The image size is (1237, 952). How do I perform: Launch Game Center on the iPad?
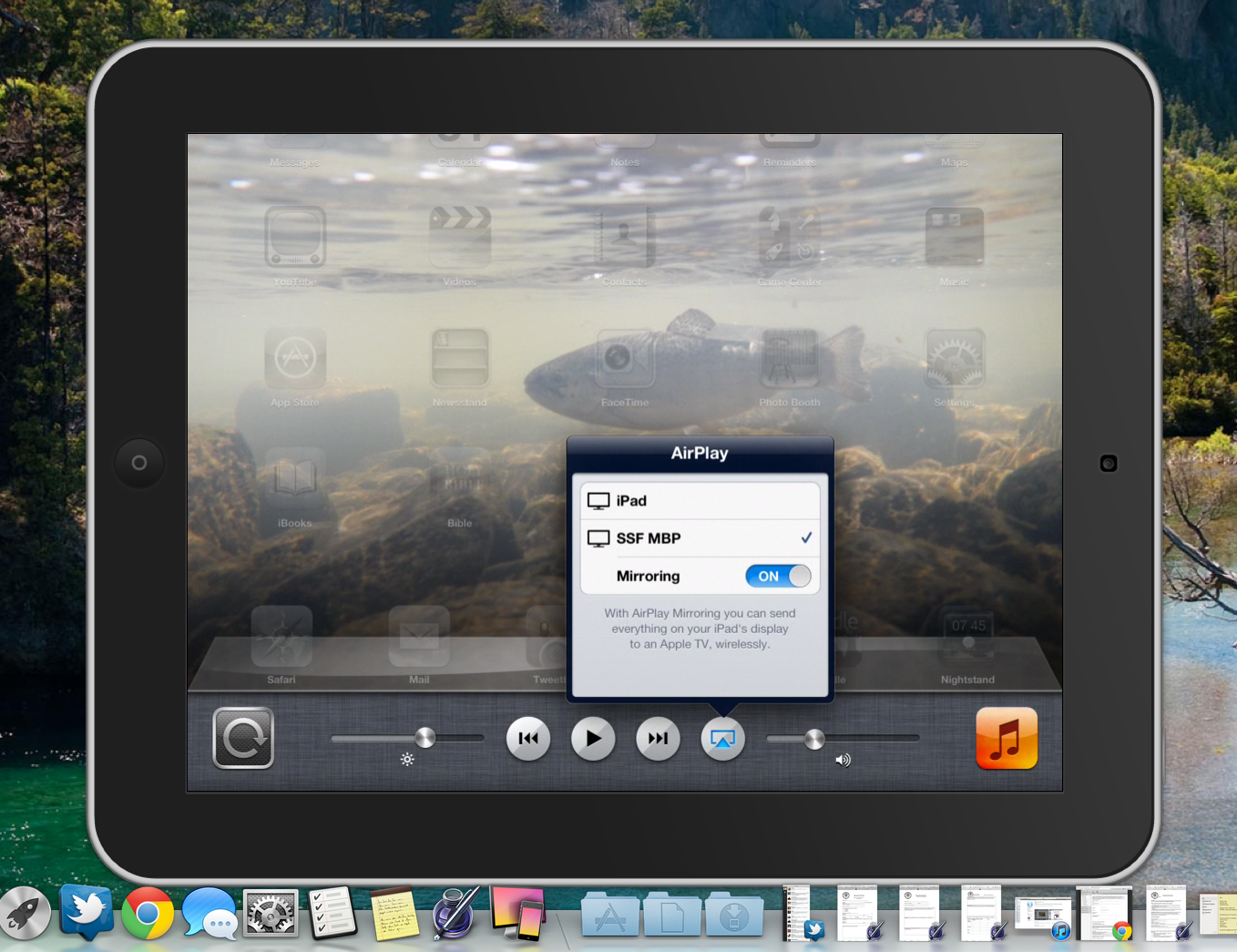(790, 237)
